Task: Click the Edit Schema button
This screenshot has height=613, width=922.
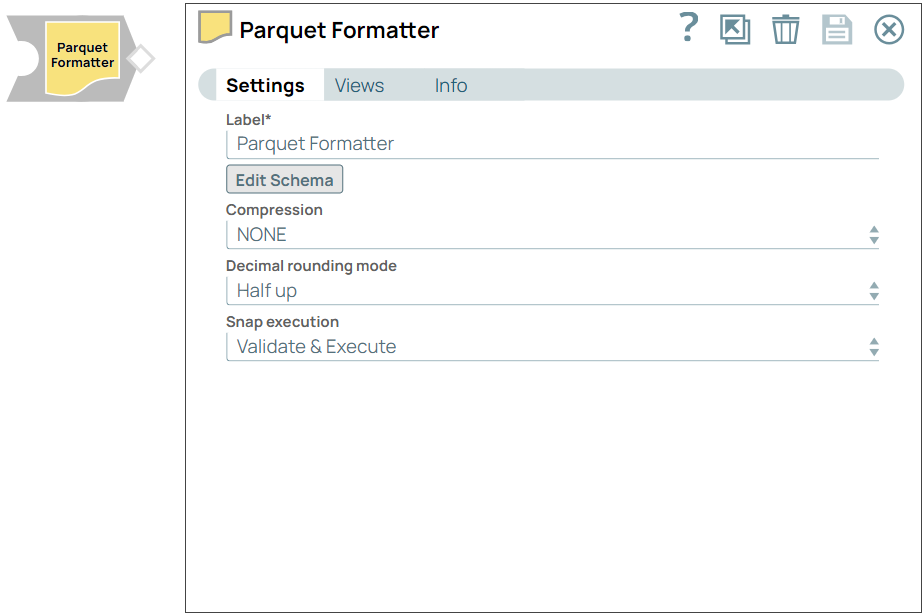Action: tap(285, 180)
